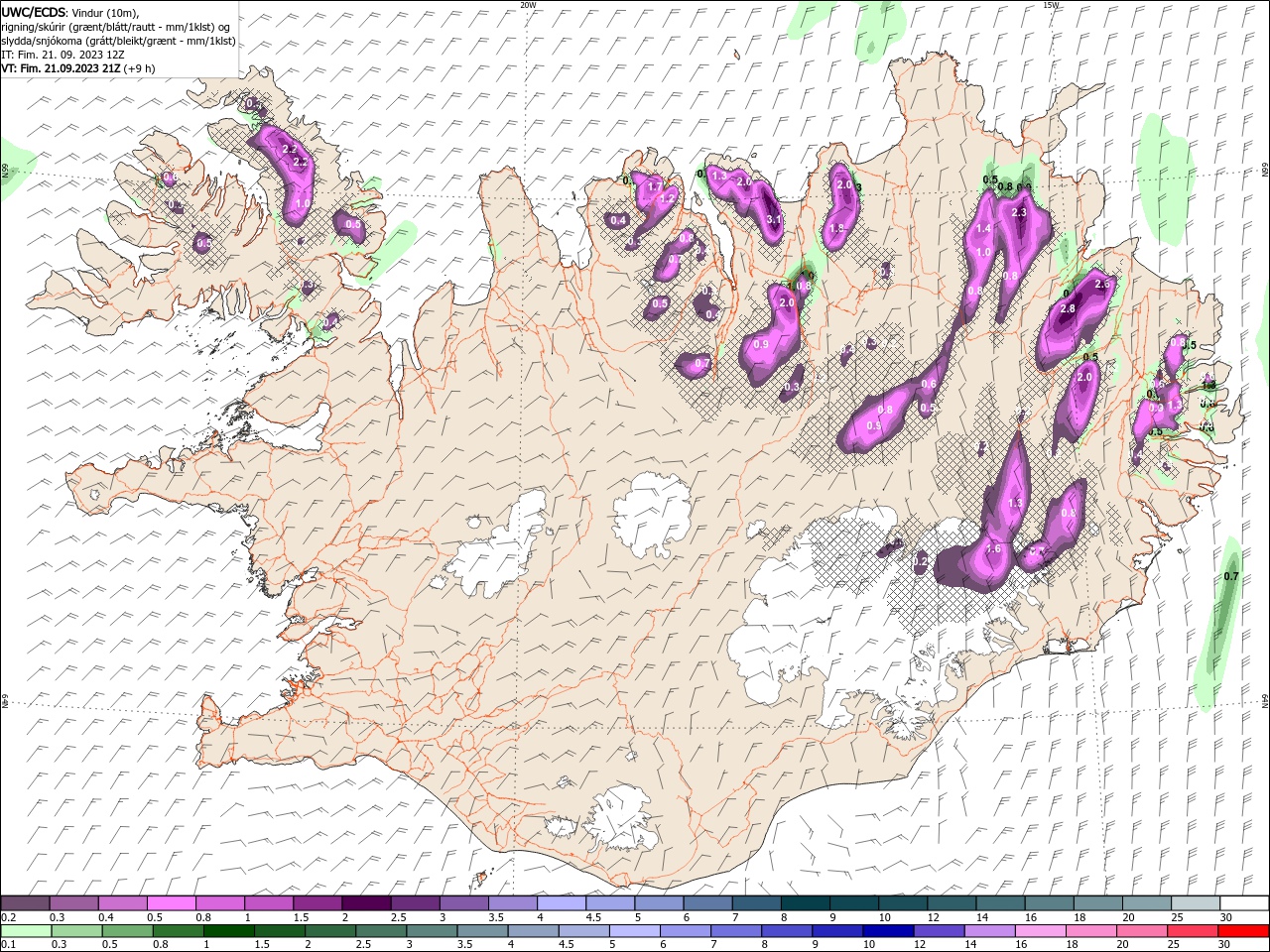Click the 0.7 rain value offshore east
Image resolution: width=1270 pixels, height=952 pixels.
1231,576
